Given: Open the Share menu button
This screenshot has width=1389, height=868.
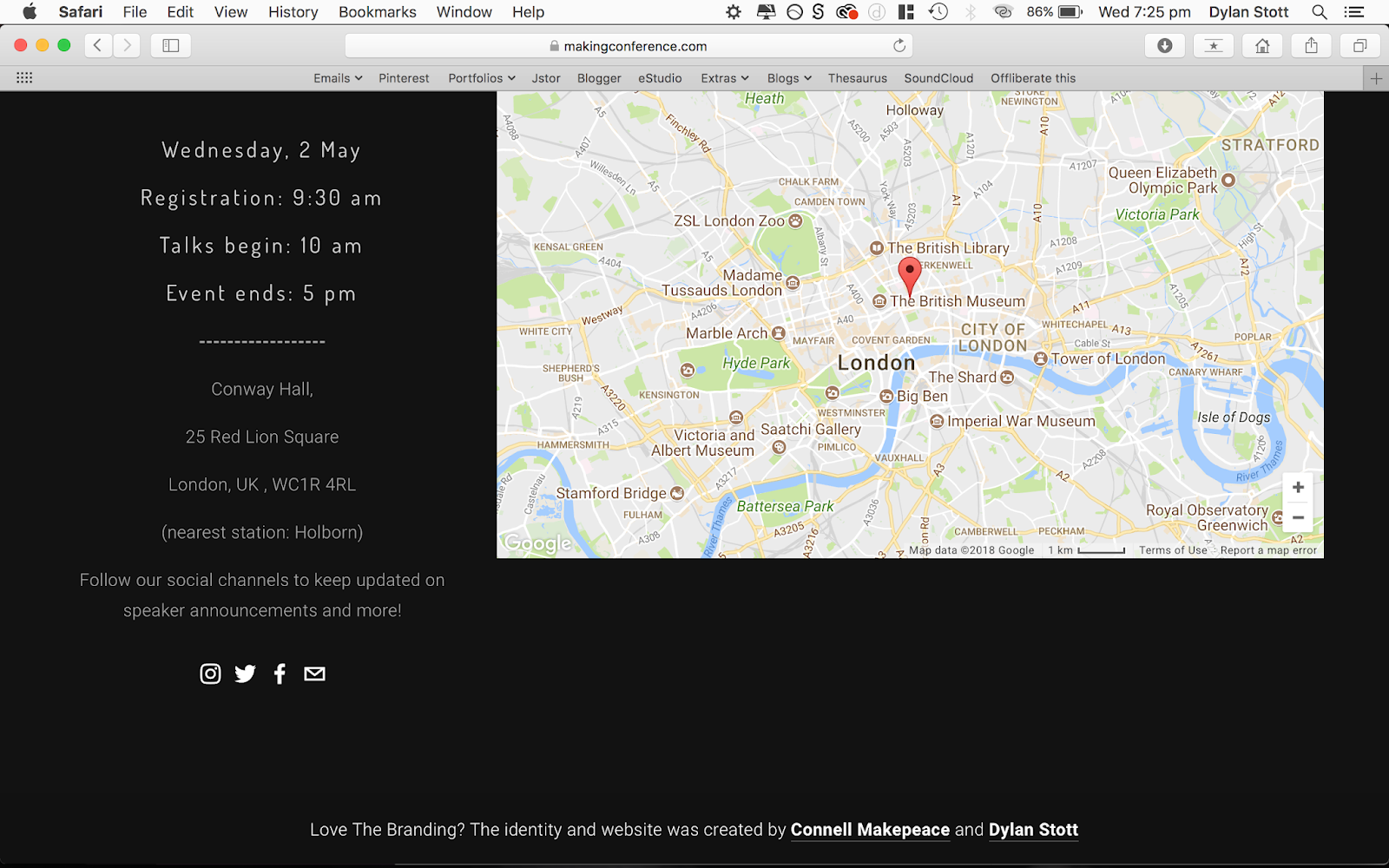Looking at the screenshot, I should coord(1311,45).
